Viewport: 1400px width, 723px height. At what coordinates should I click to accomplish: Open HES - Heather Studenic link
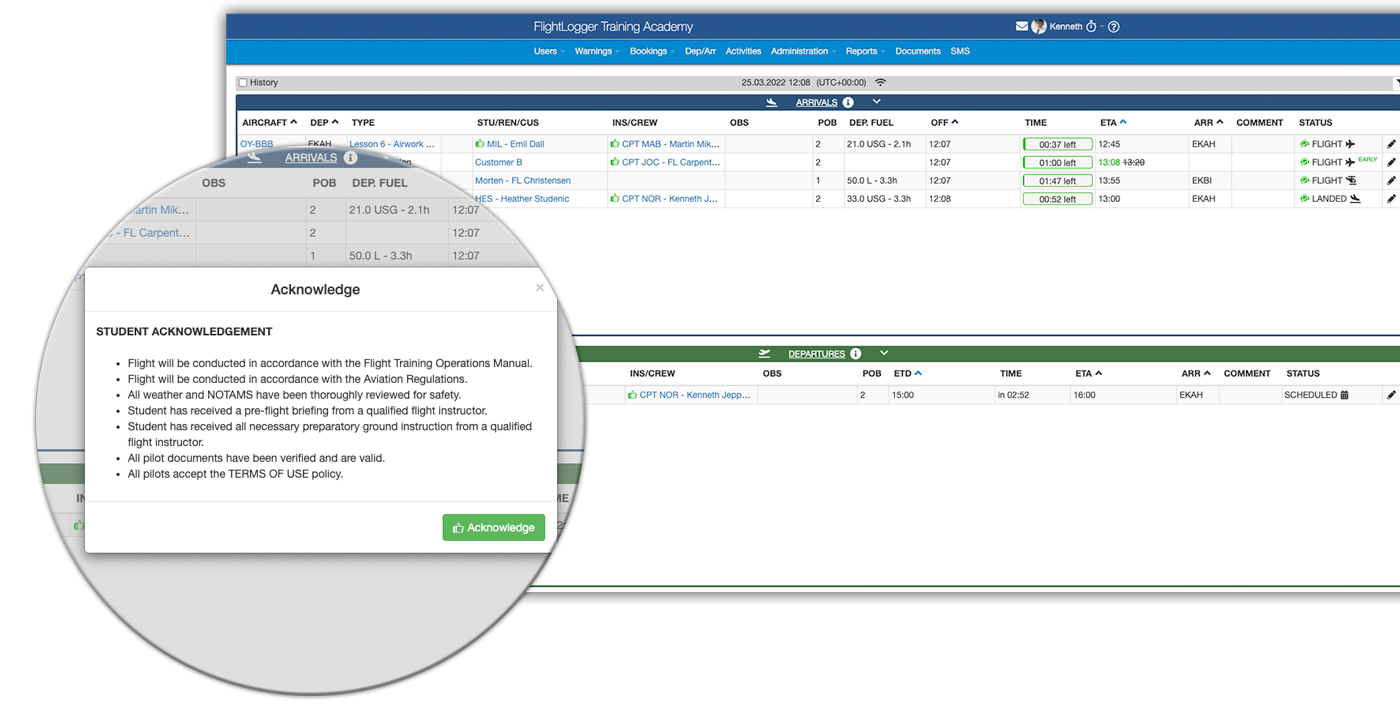click(x=522, y=199)
